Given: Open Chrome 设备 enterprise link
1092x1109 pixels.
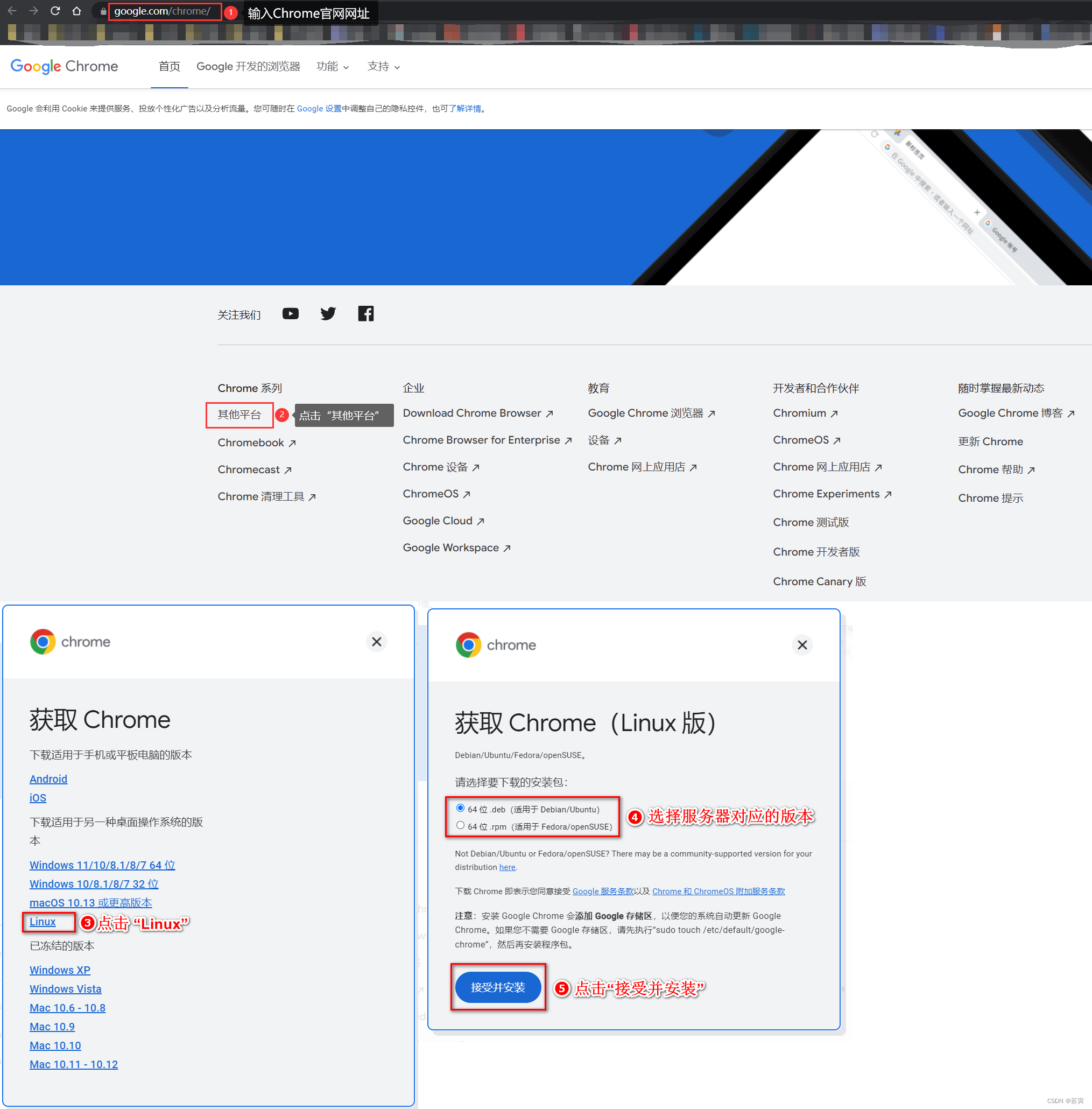Looking at the screenshot, I should coord(441,467).
